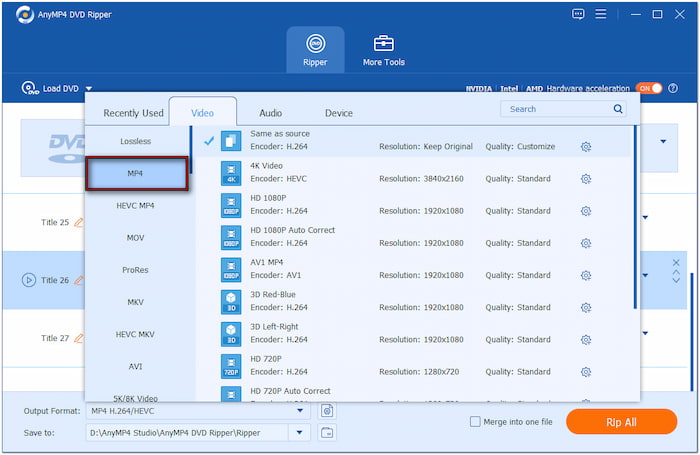Image resolution: width=700 pixels, height=455 pixels.
Task: Choose HD 1080P Auto Correct preset icon
Action: (231, 238)
